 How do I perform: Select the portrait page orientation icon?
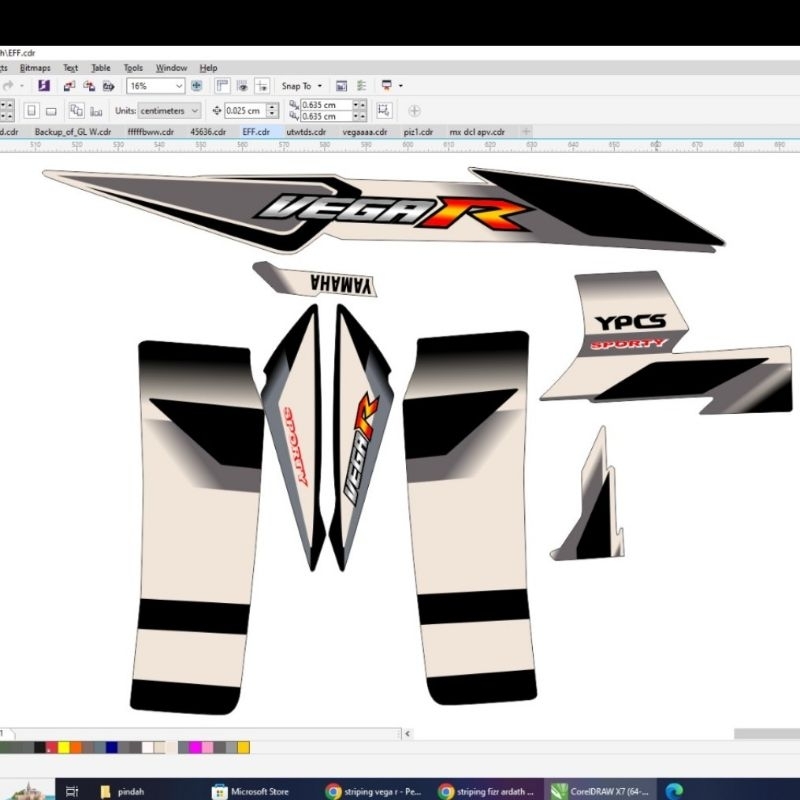pyautogui.click(x=31, y=110)
